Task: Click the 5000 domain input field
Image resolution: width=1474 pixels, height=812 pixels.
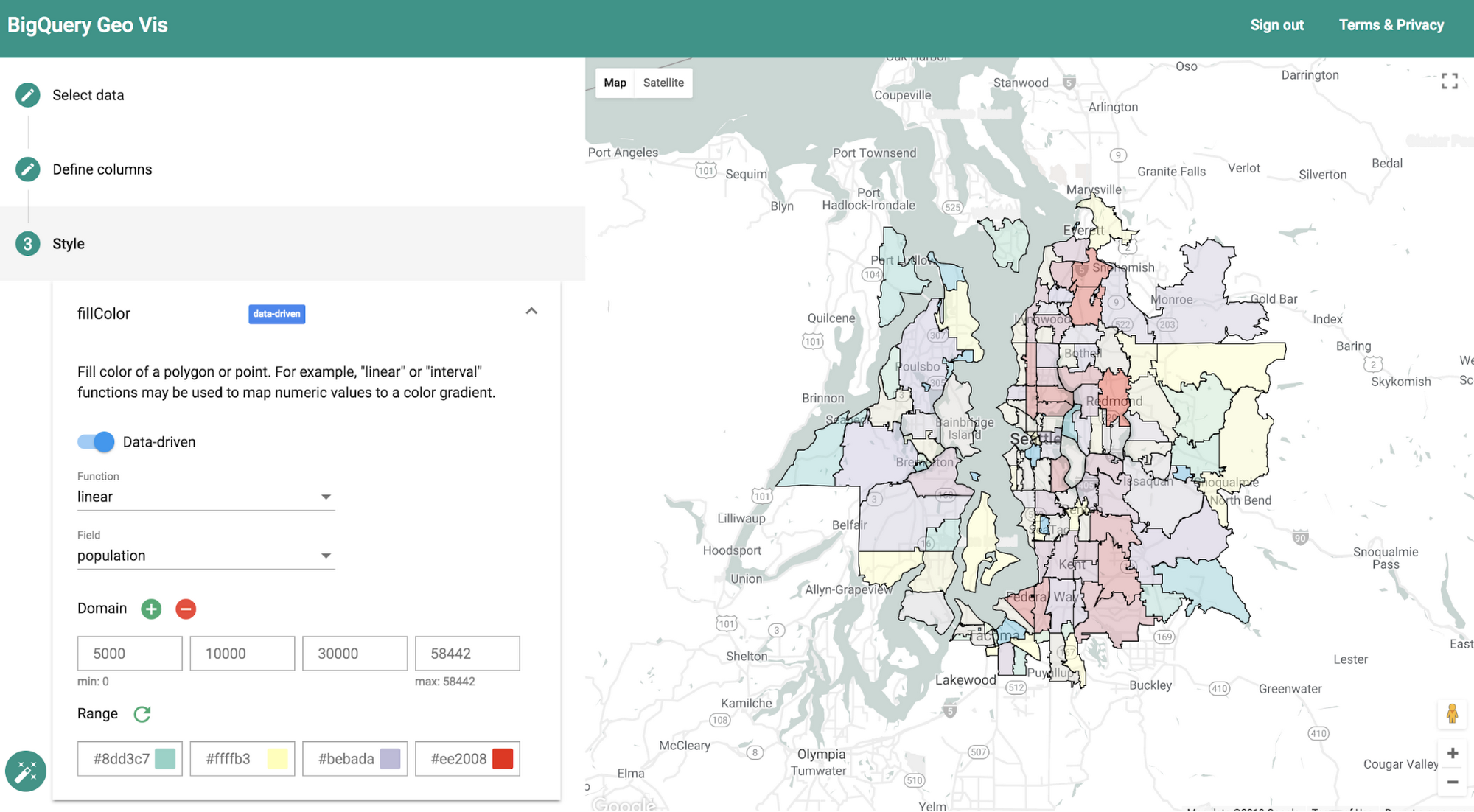Action: pyautogui.click(x=130, y=654)
